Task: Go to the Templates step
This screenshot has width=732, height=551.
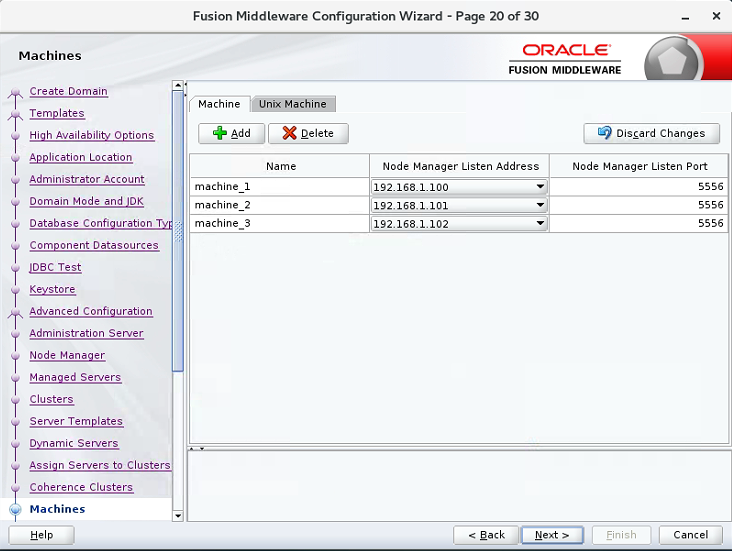Action: [x=57, y=113]
